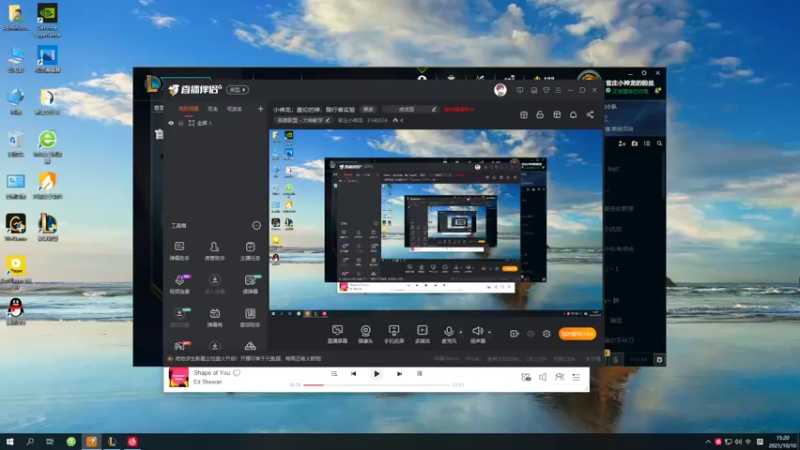Open the 视频连麦 microphone tool
The width and height of the screenshot is (800, 450).
[179, 284]
